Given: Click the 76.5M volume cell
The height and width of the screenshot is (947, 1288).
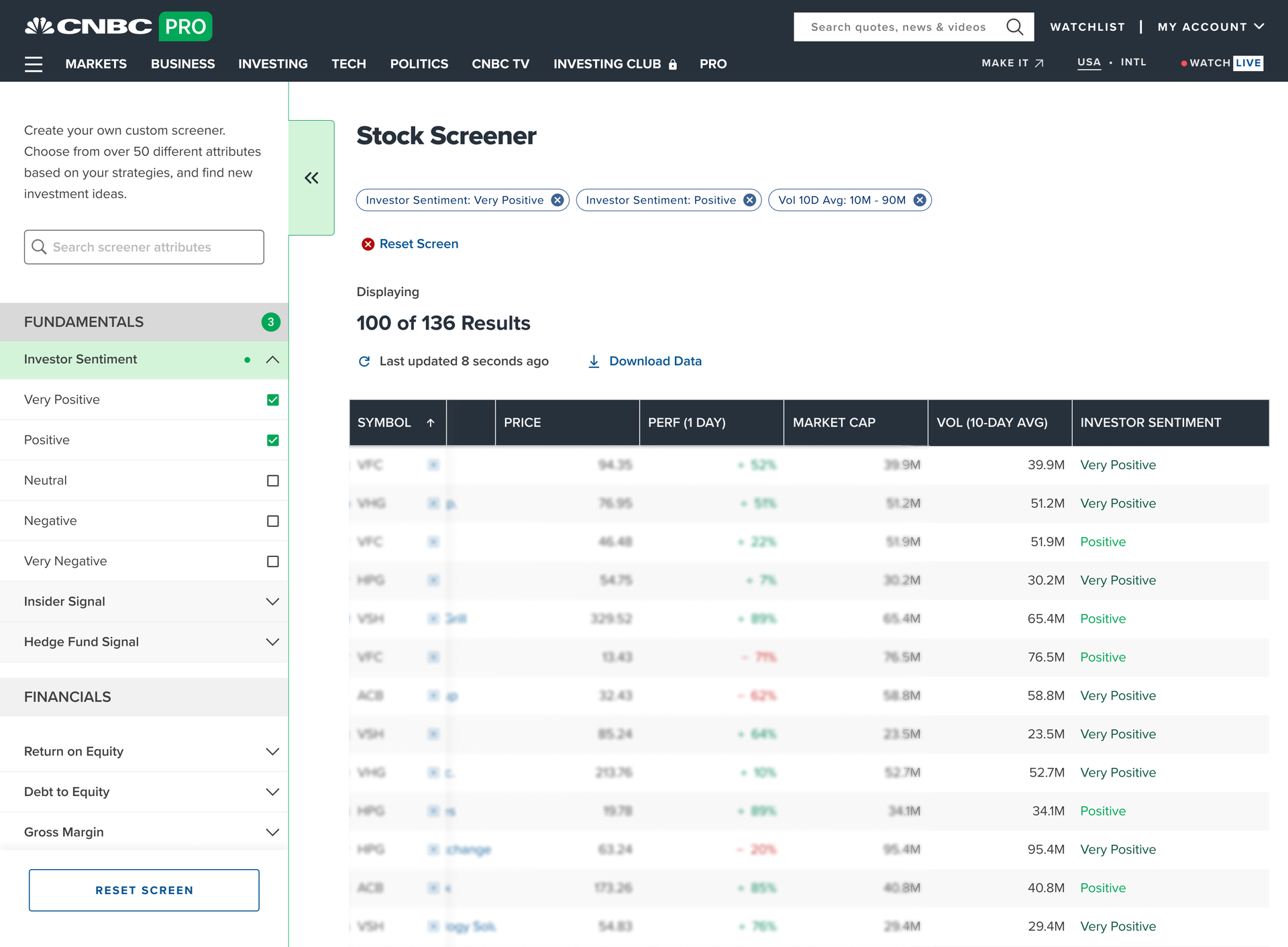Looking at the screenshot, I should pos(1046,658).
